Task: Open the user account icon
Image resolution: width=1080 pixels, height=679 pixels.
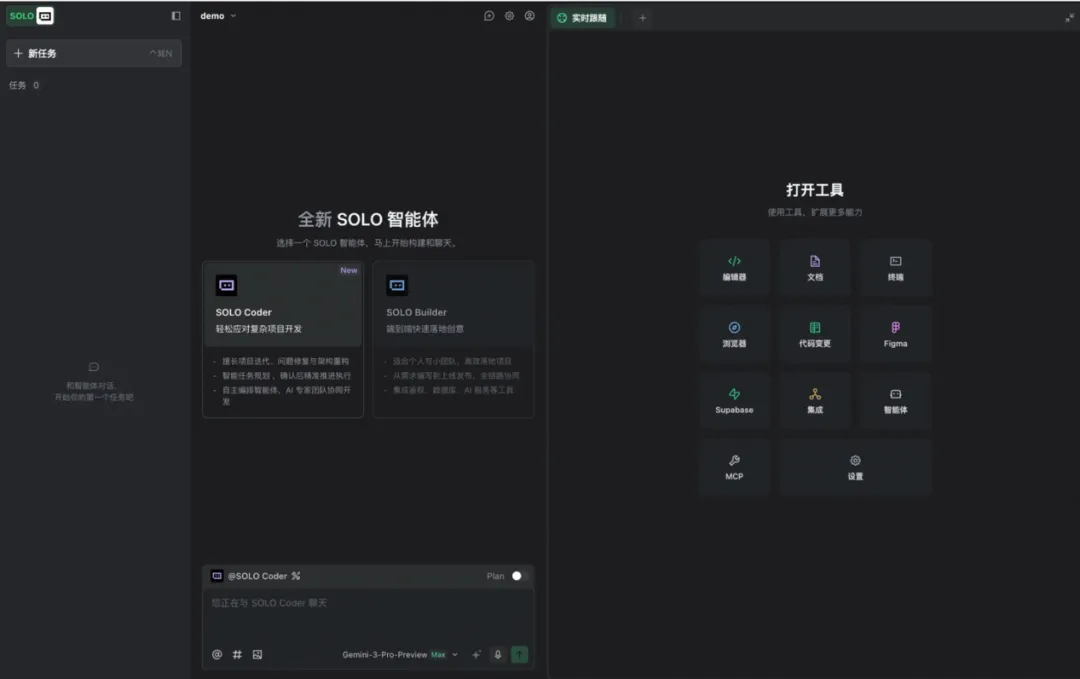Action: (x=529, y=16)
